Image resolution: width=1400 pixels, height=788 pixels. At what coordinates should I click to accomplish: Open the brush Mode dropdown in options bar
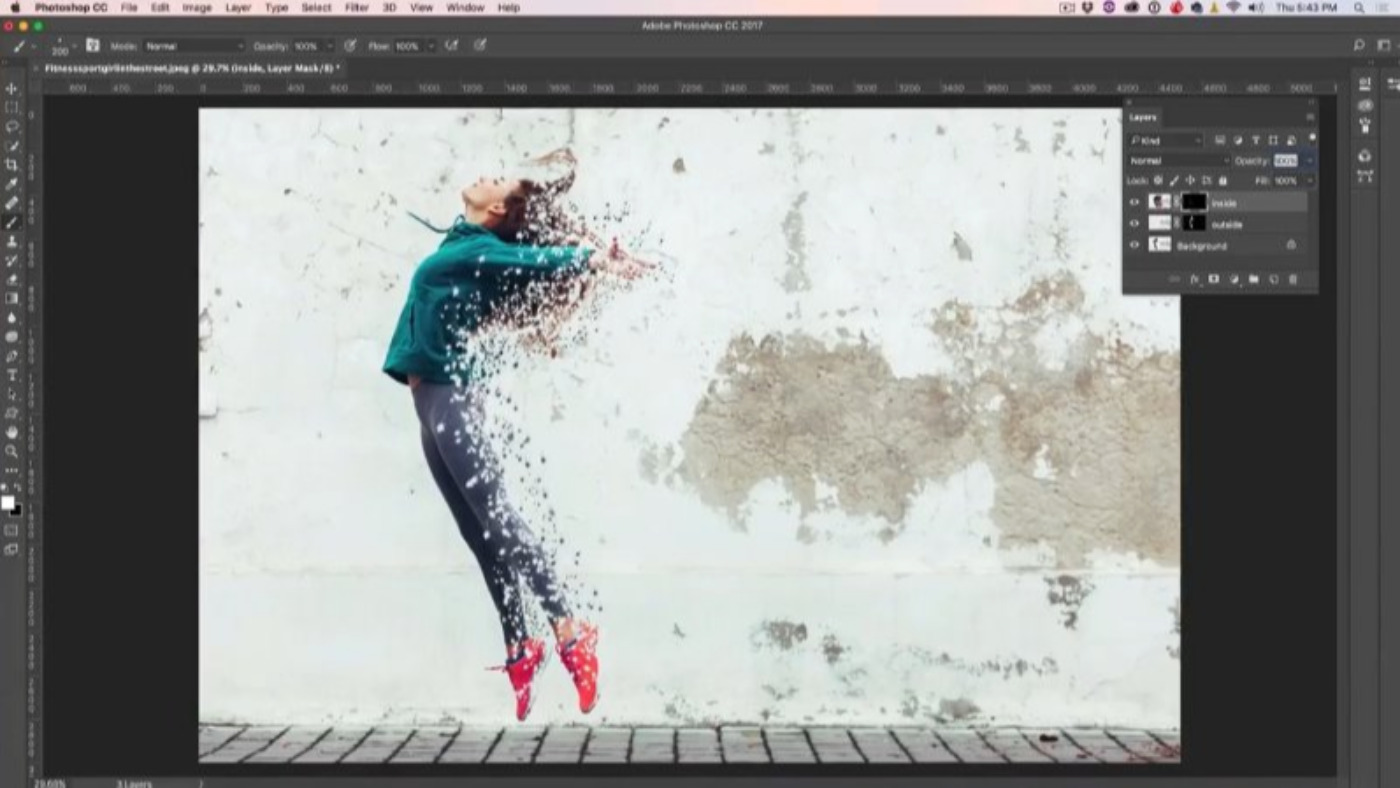pos(193,46)
